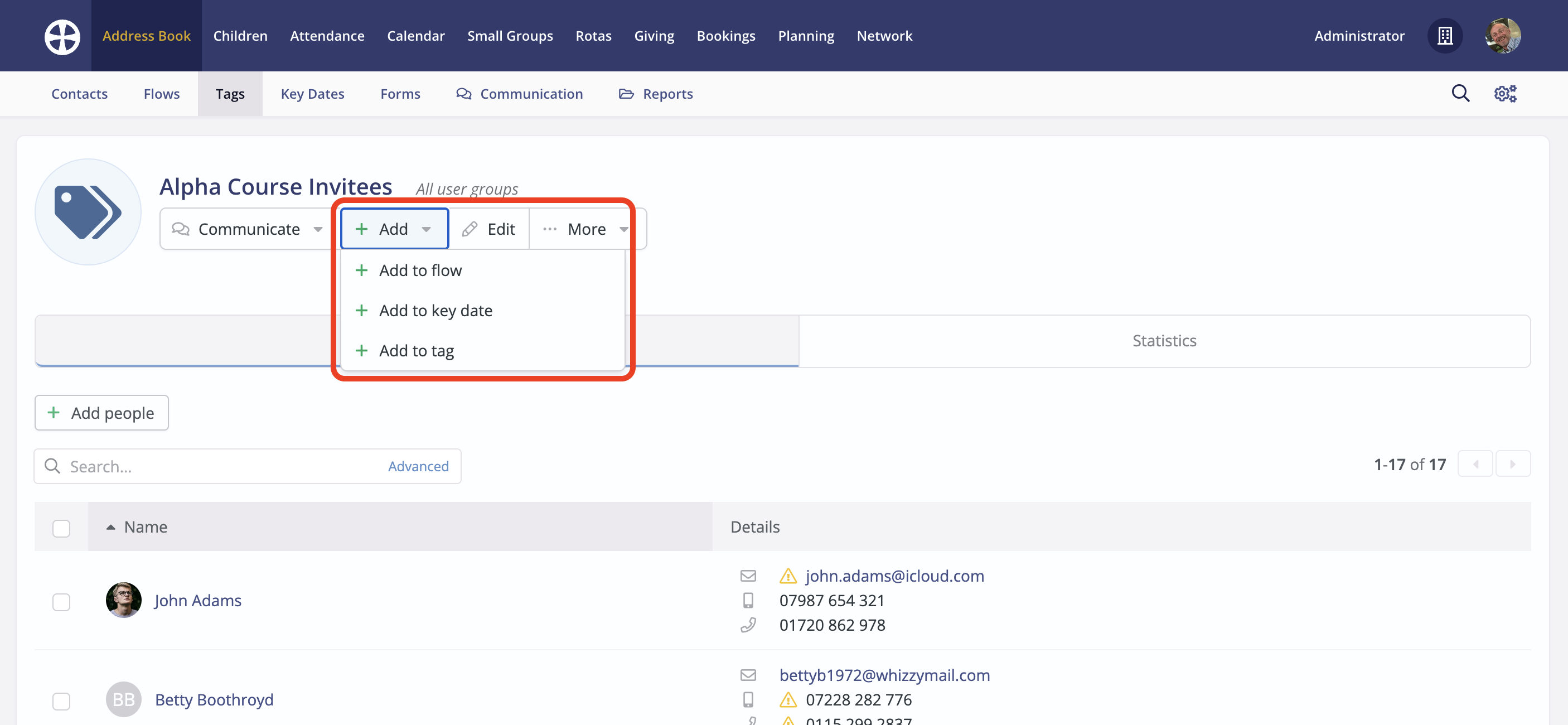Image resolution: width=1568 pixels, height=725 pixels.
Task: Click the ChurchSuite home logo icon
Action: click(62, 36)
